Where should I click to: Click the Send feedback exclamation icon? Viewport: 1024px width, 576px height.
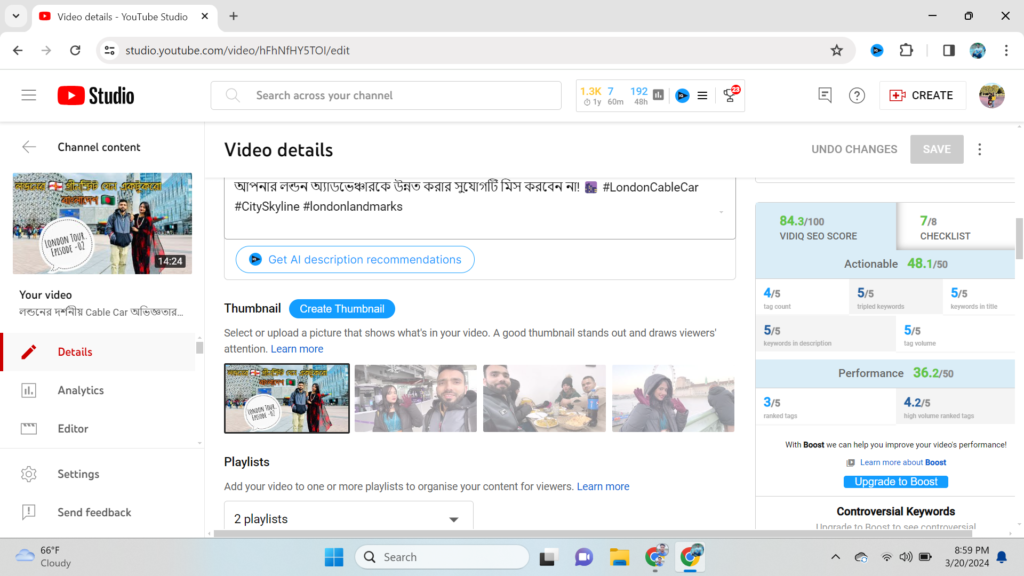click(x=29, y=512)
